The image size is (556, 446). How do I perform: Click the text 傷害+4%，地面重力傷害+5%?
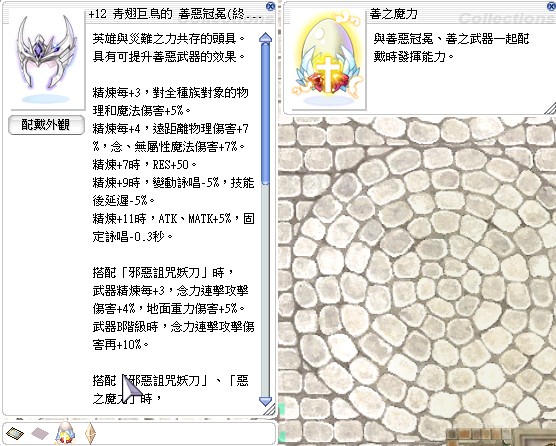pos(169,309)
